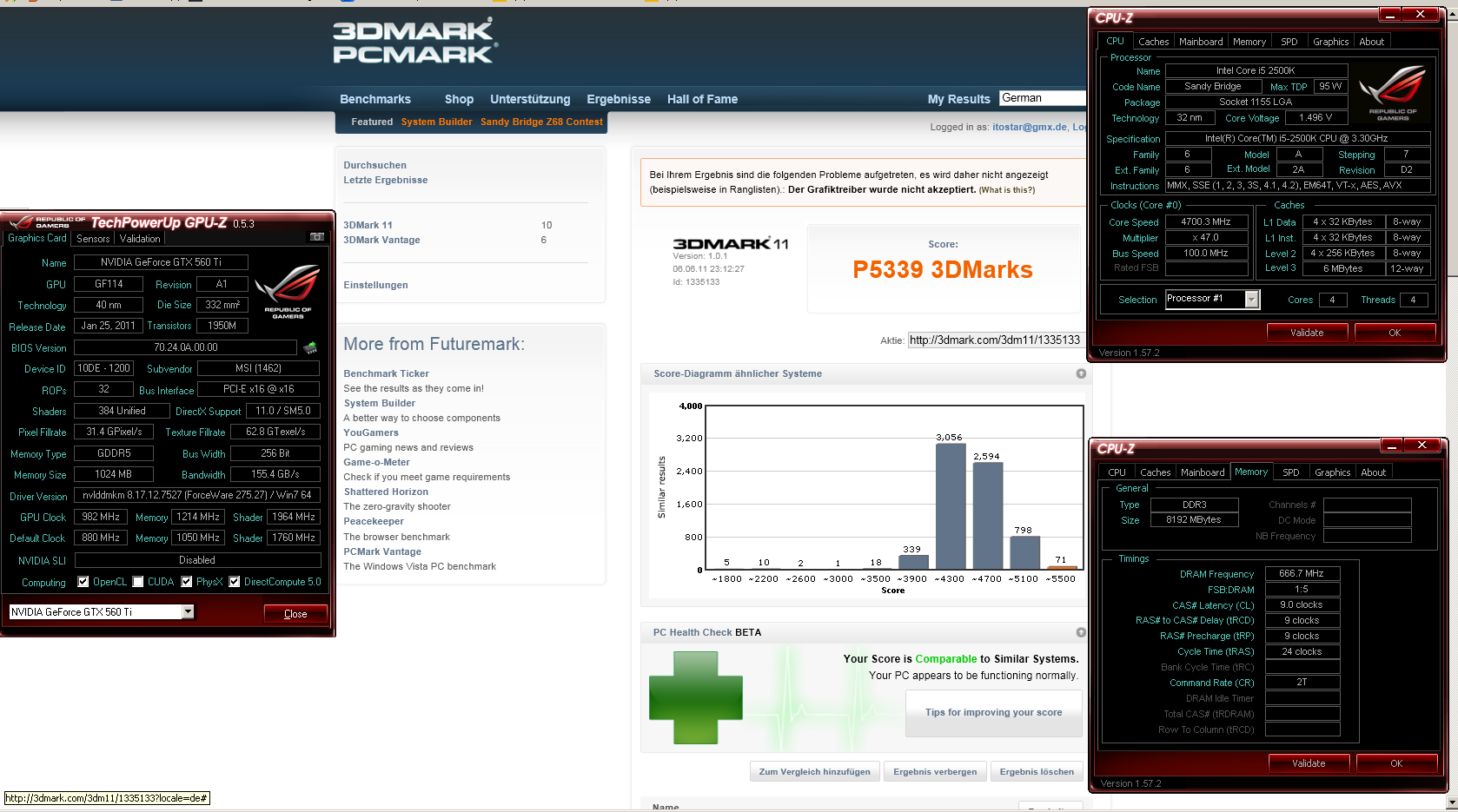This screenshot has height=812, width=1458.
Task: Open the Sandy Bridge Z68 Contest link
Action: point(541,122)
